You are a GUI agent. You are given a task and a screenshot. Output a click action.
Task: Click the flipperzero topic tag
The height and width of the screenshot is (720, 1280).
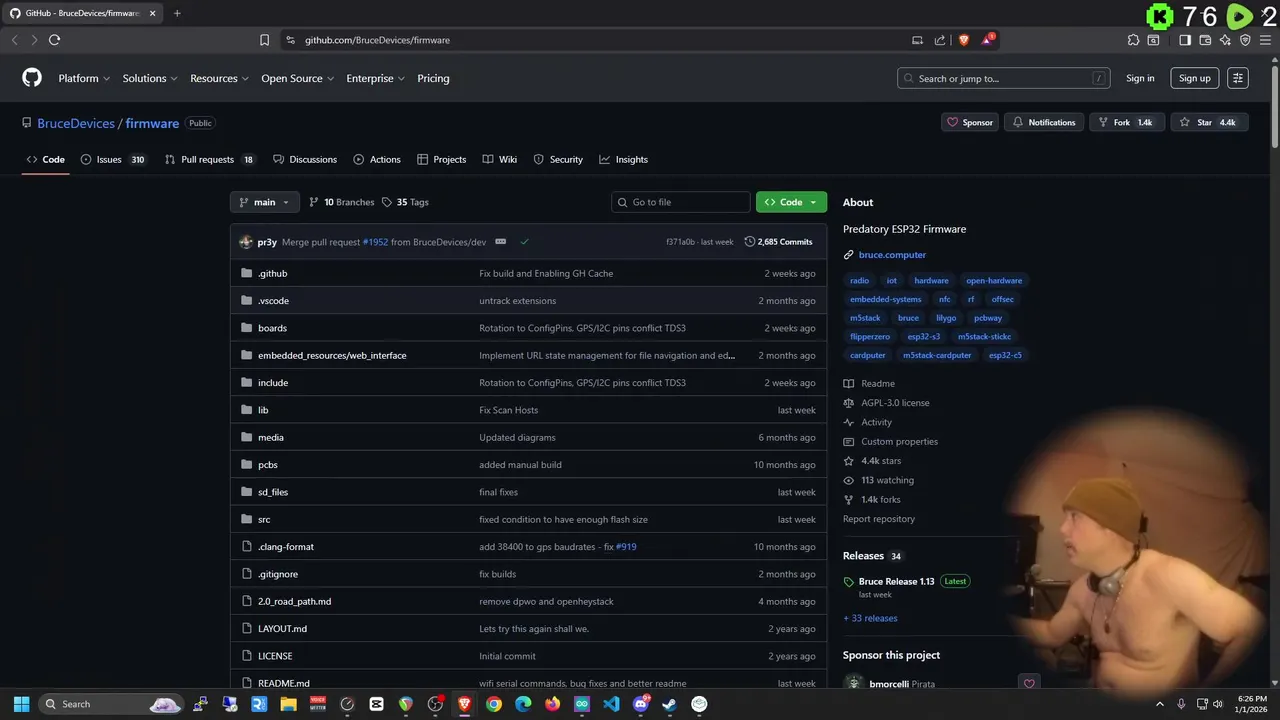click(870, 337)
